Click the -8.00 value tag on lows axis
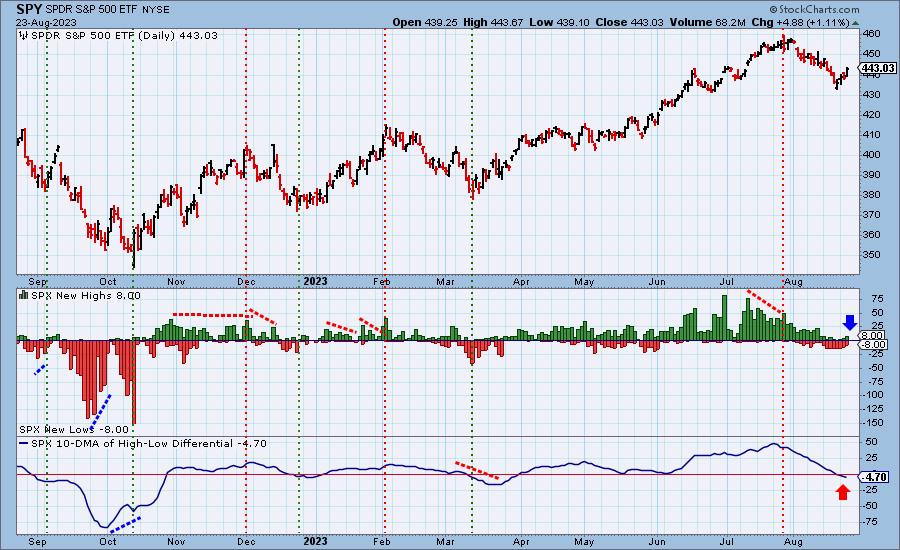 874,344
